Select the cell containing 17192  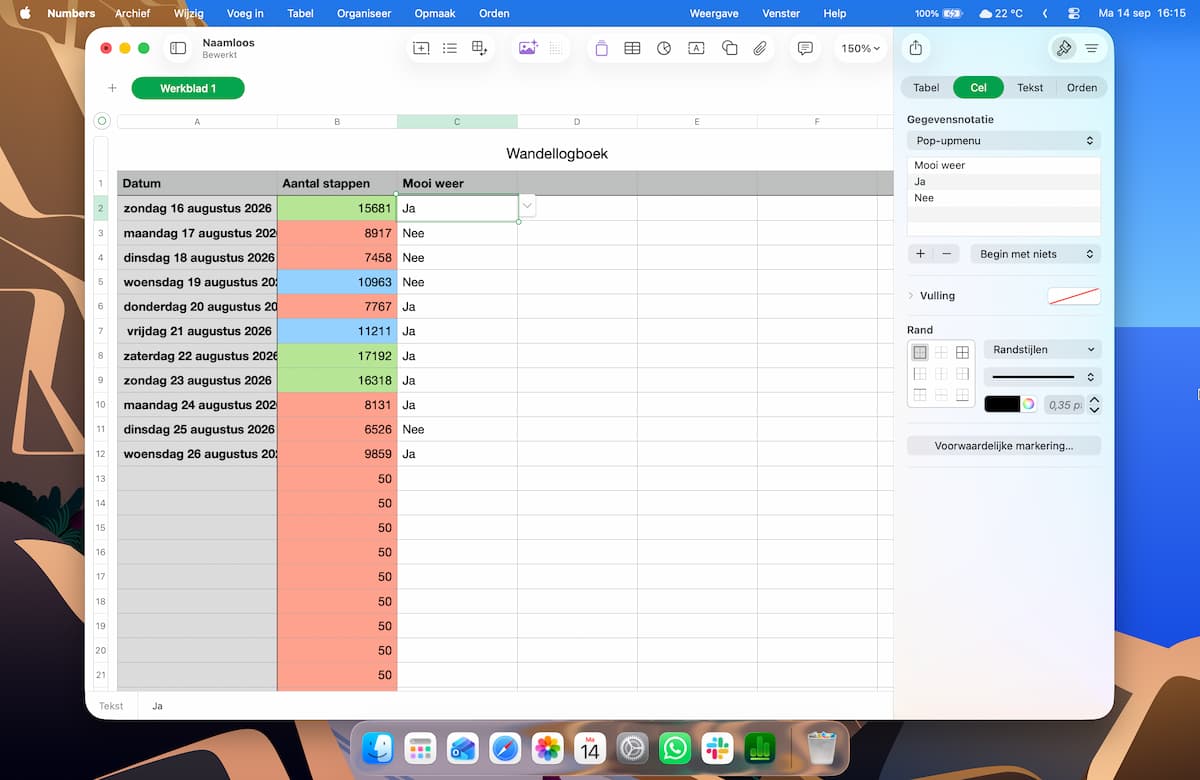pos(337,356)
